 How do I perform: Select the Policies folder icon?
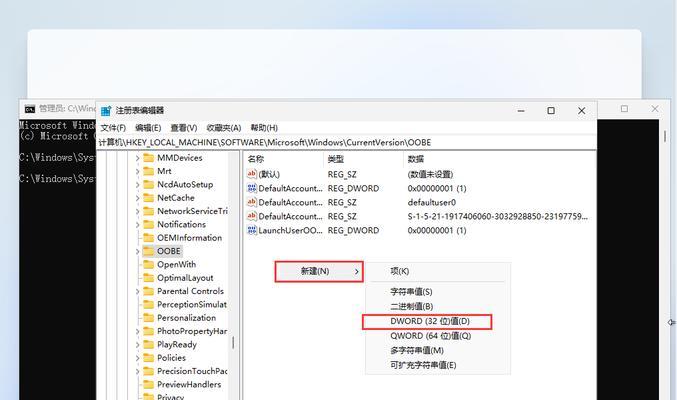pyautogui.click(x=149, y=358)
